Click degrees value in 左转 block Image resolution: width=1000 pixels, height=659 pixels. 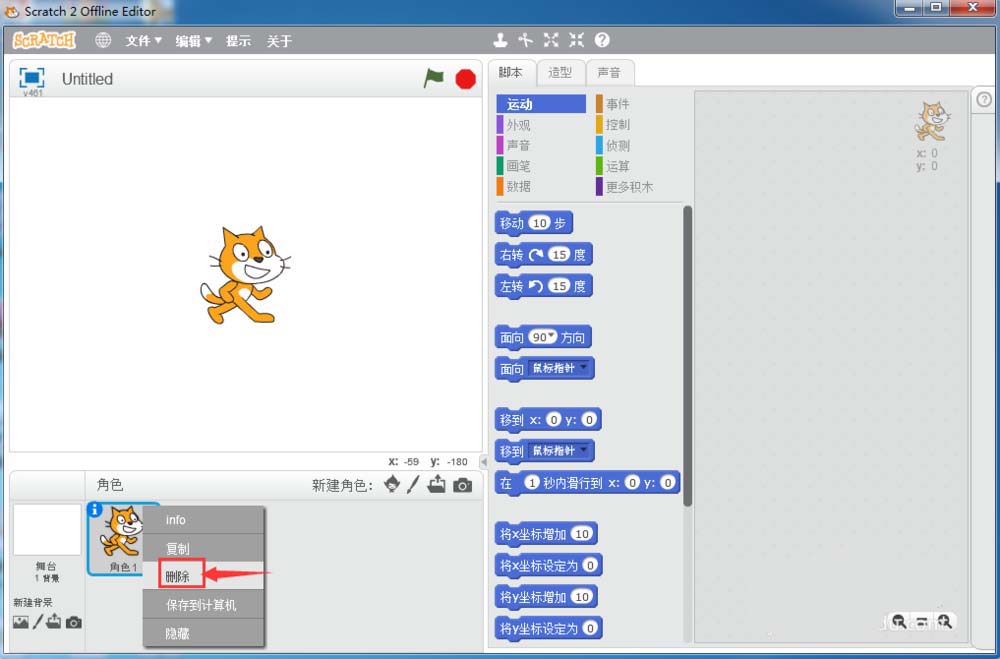coord(559,286)
